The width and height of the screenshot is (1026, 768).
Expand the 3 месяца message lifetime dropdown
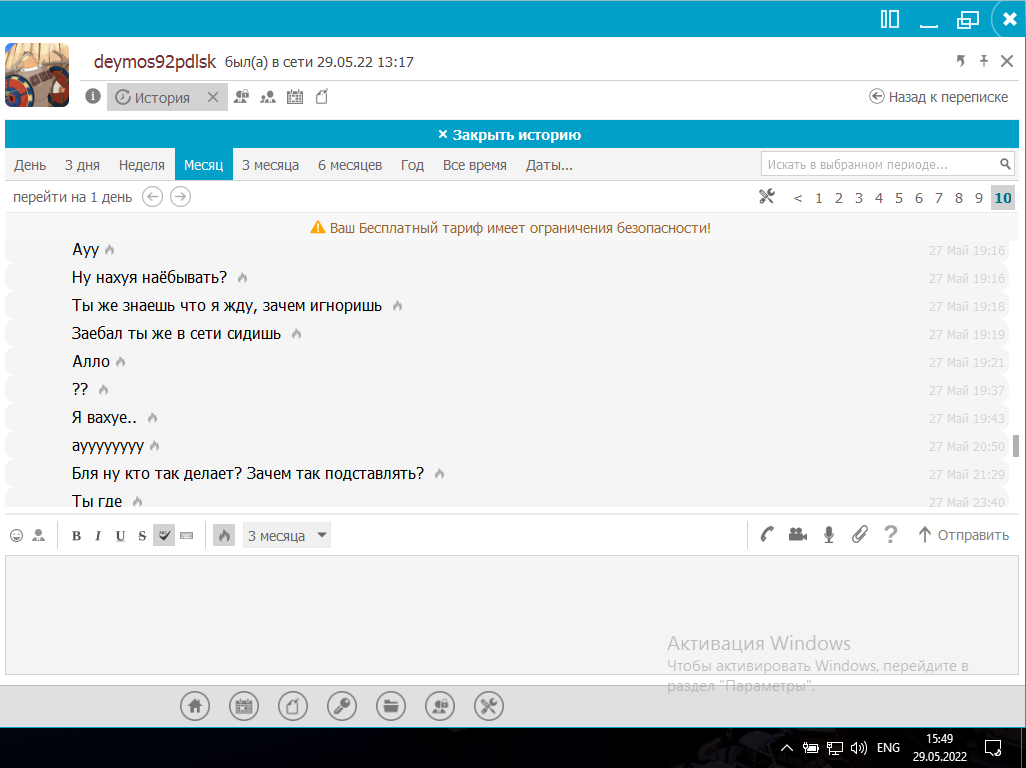[287, 535]
